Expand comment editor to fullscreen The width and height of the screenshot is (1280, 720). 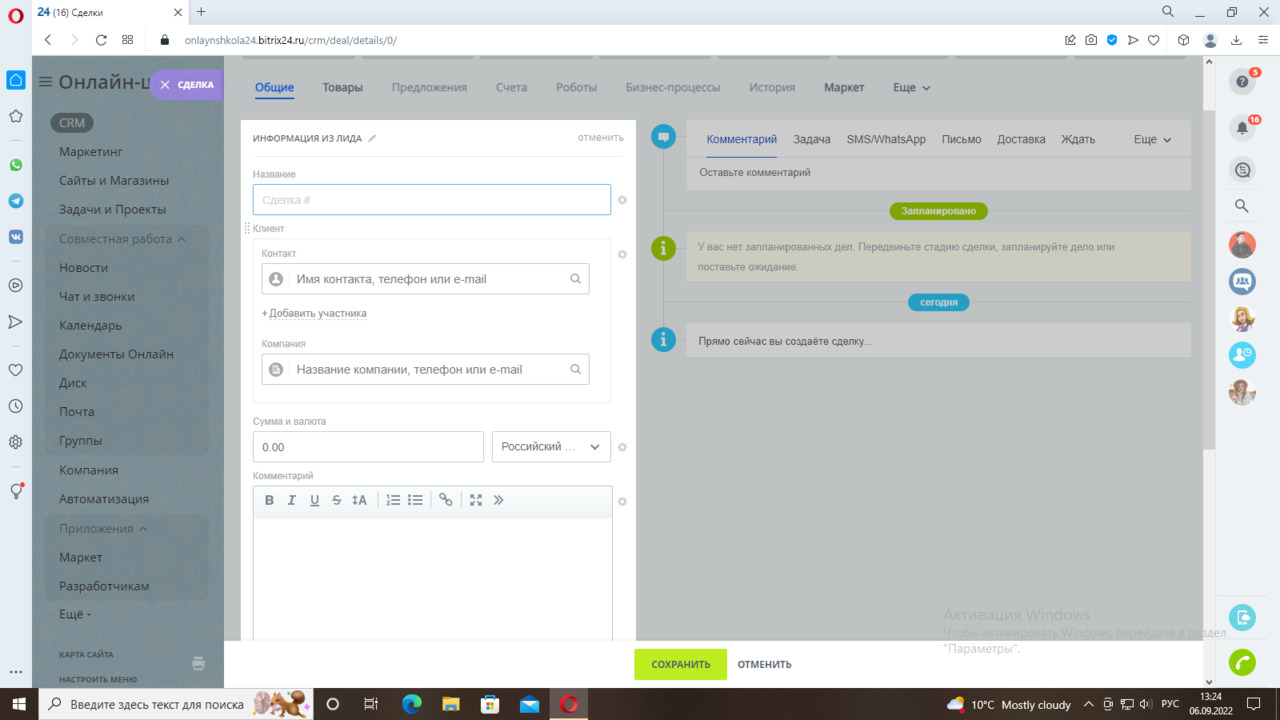point(476,500)
